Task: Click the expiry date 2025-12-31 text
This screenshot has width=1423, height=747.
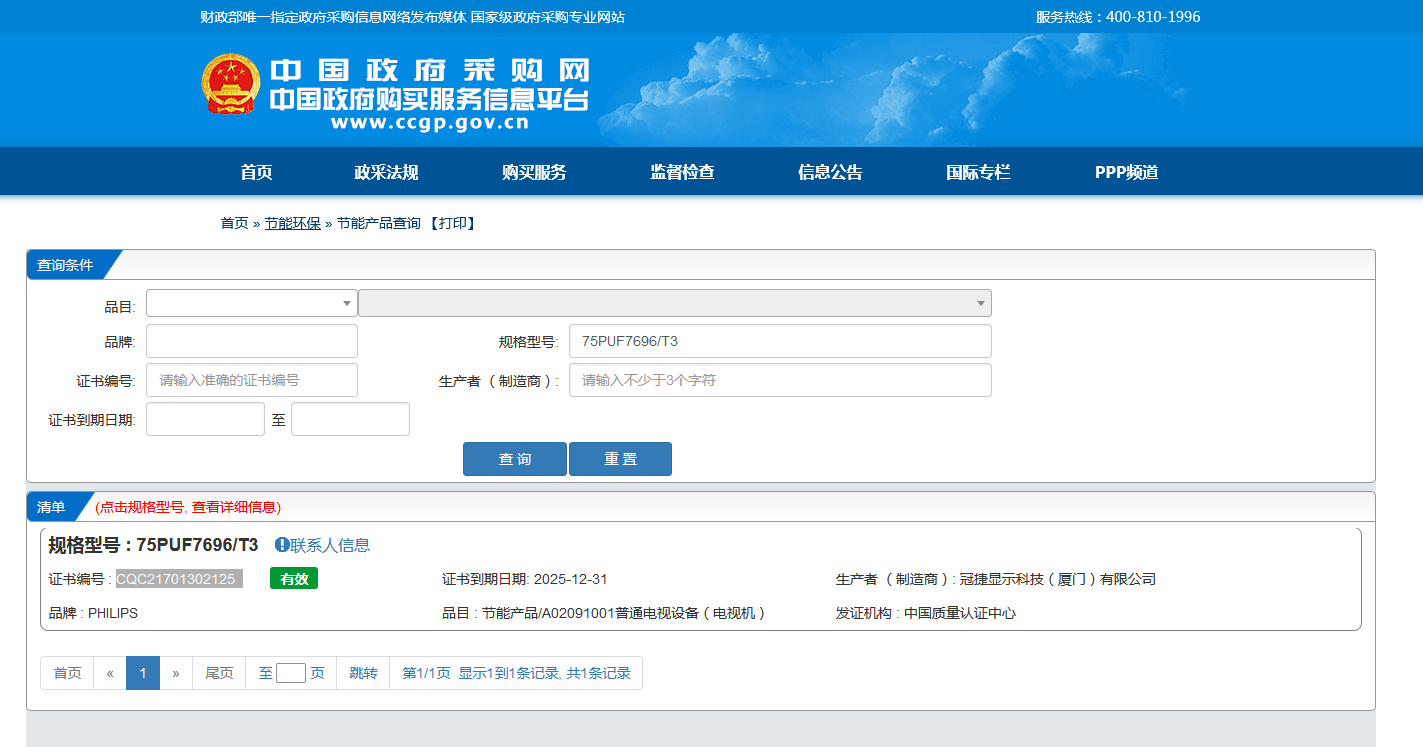Action: click(571, 579)
